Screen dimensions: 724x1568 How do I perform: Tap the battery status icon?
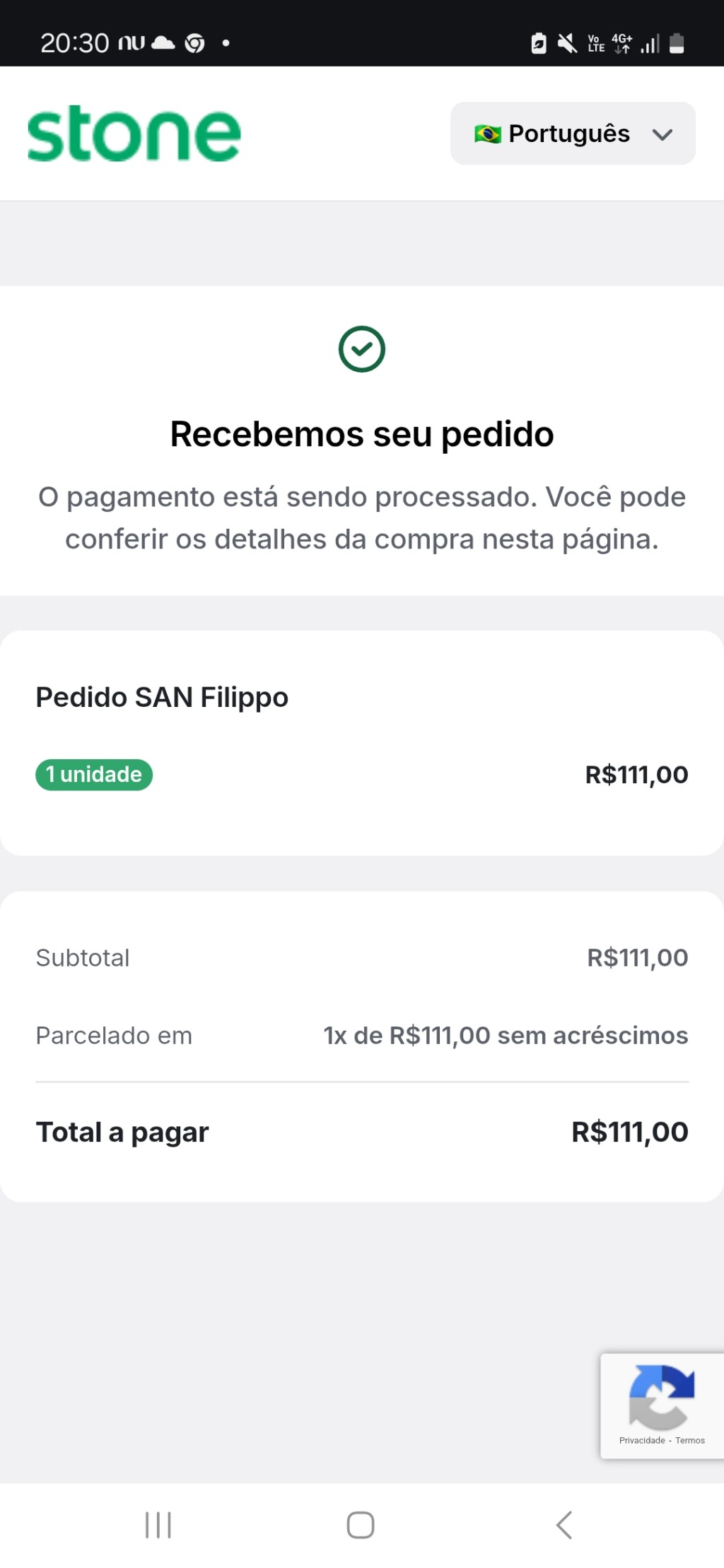click(x=677, y=44)
